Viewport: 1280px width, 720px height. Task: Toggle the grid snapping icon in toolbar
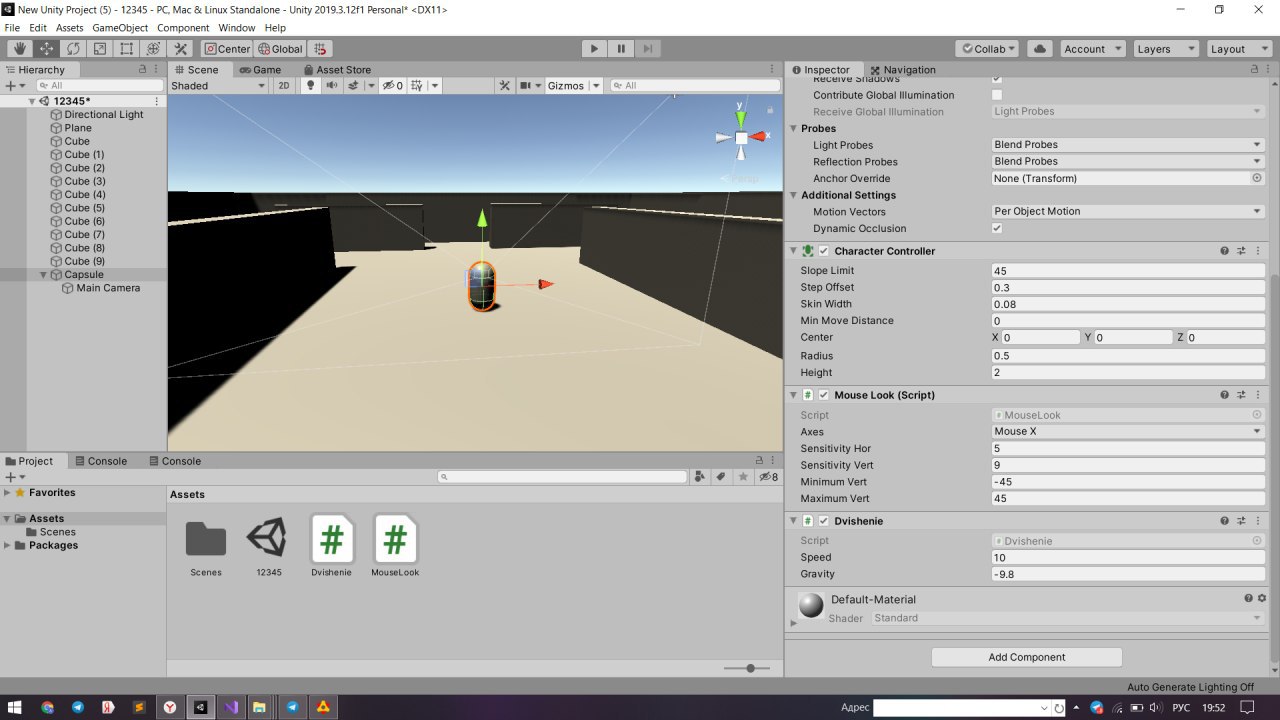(319, 48)
